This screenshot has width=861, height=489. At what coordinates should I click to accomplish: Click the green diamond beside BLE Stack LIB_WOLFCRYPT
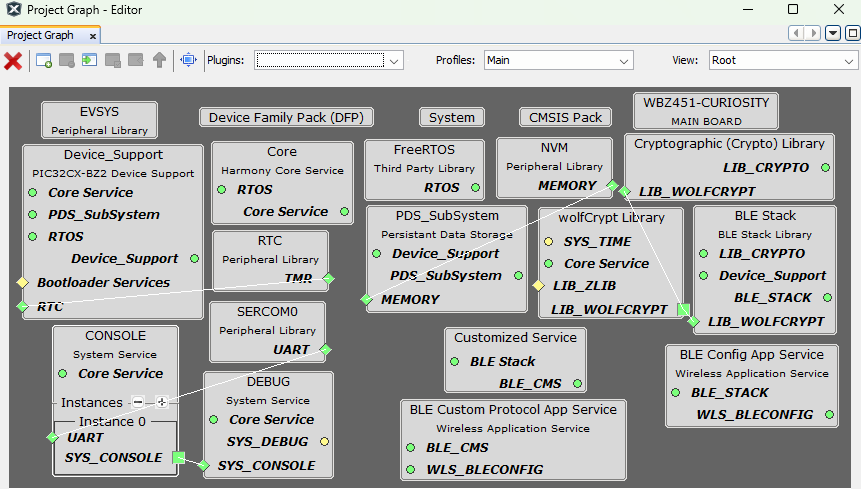(693, 322)
